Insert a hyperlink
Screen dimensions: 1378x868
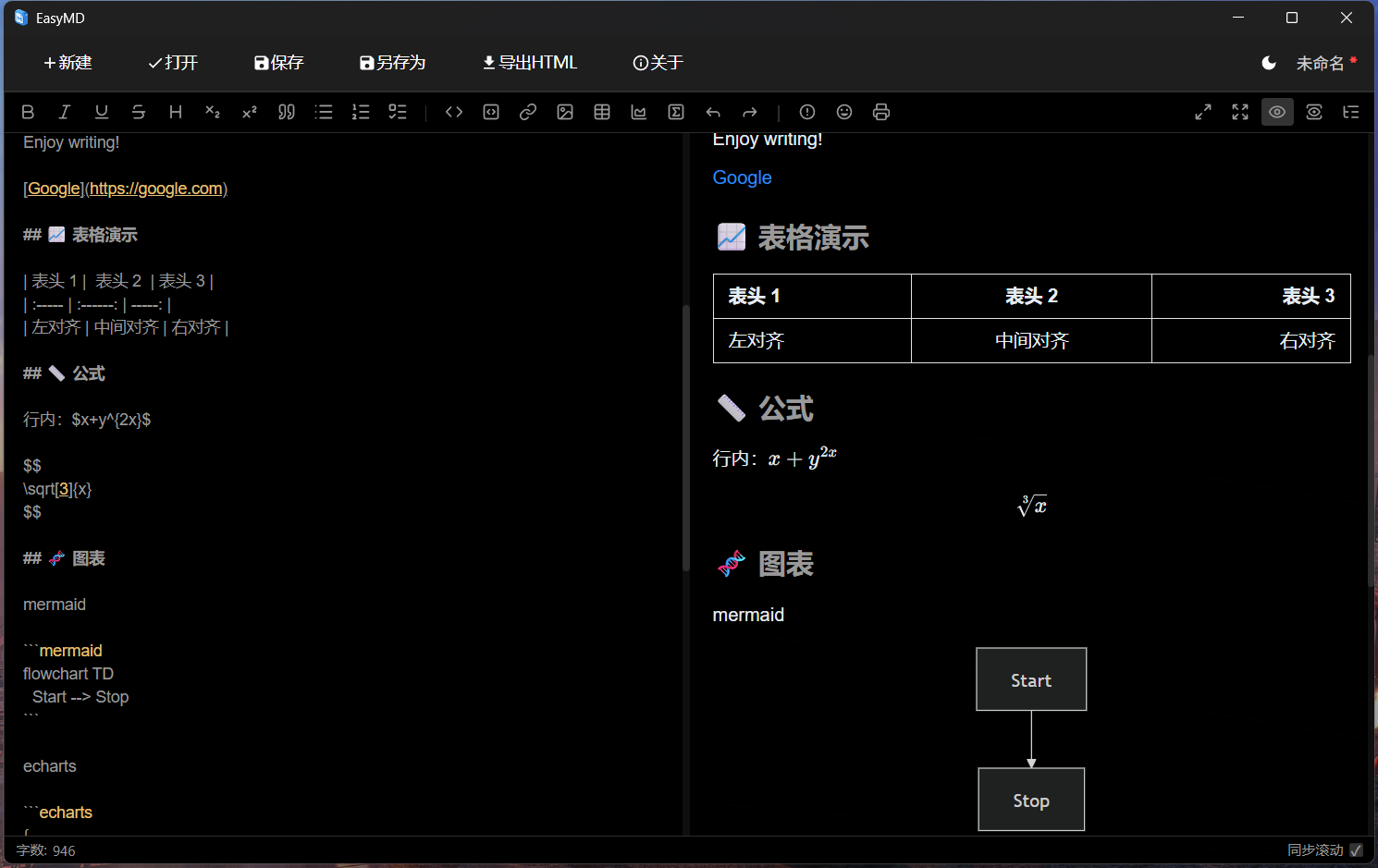click(x=528, y=112)
